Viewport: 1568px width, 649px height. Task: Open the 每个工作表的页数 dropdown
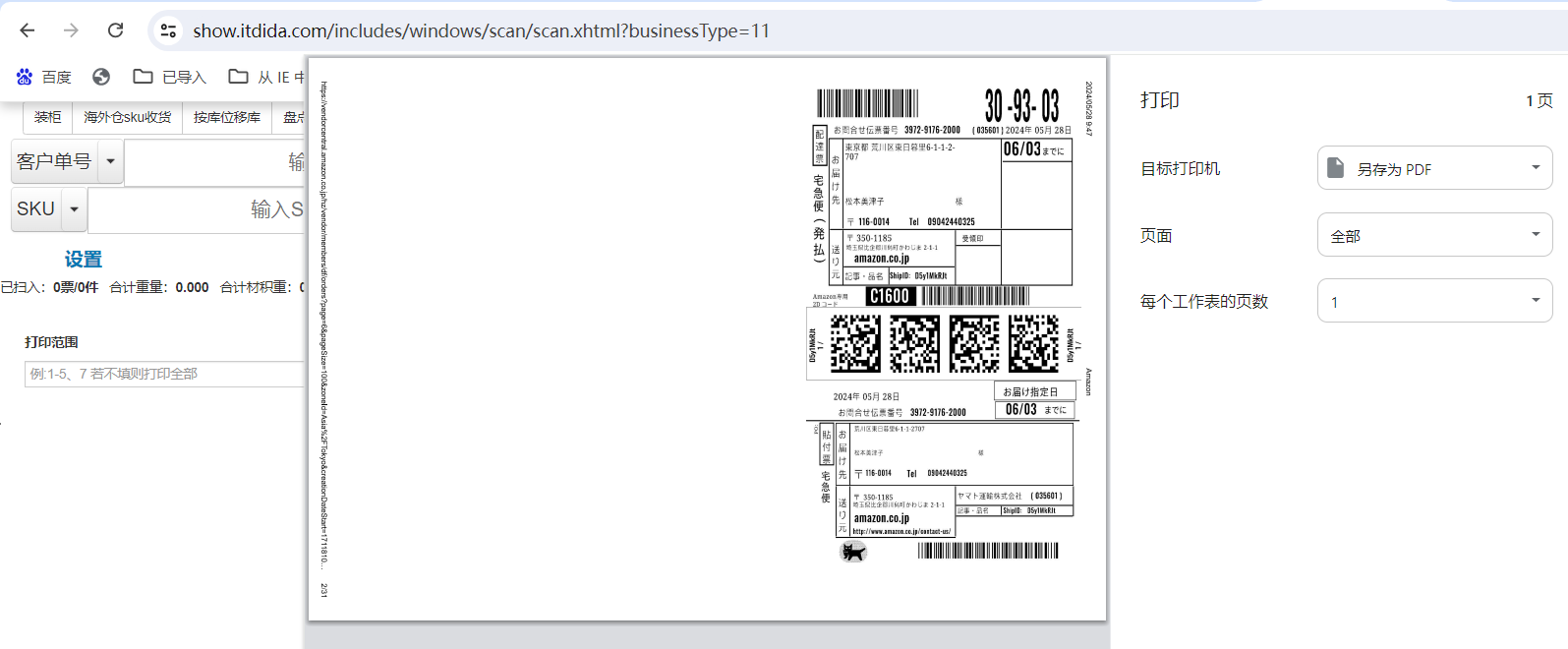1434,301
